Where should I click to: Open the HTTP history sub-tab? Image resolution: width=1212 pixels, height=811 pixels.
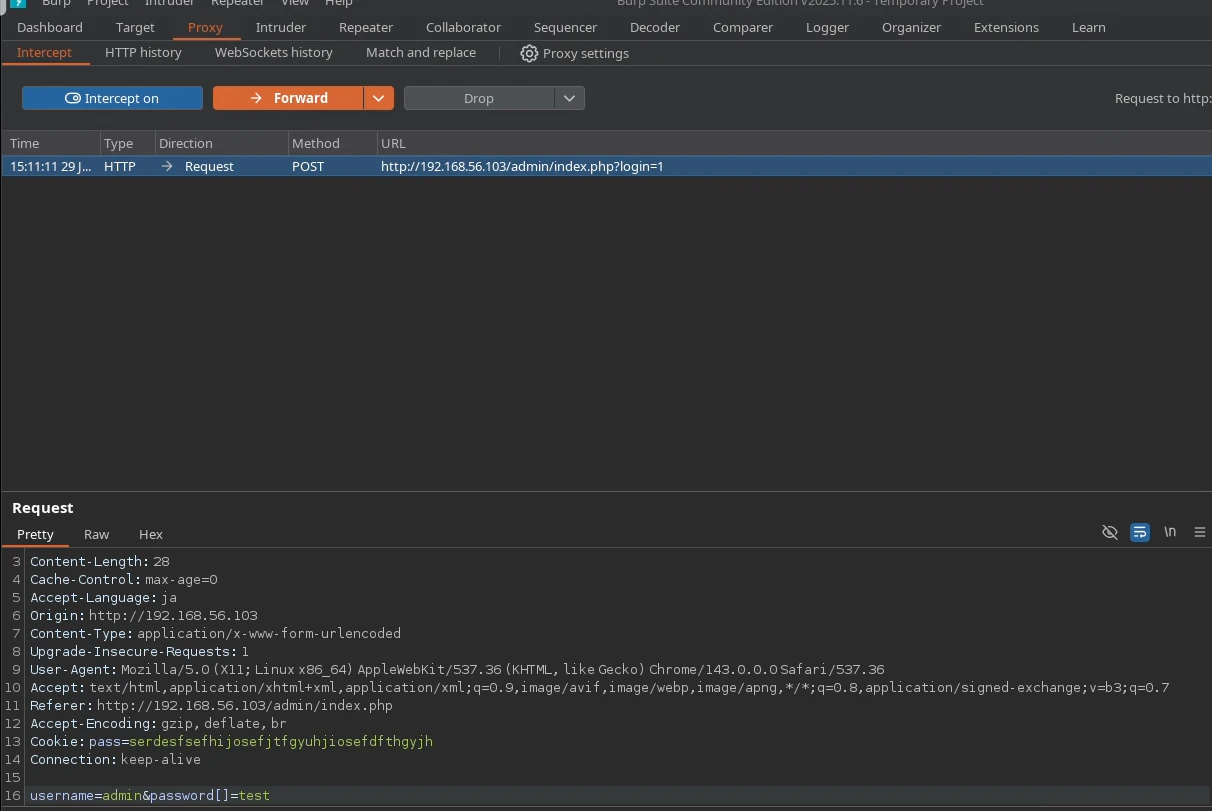click(143, 52)
